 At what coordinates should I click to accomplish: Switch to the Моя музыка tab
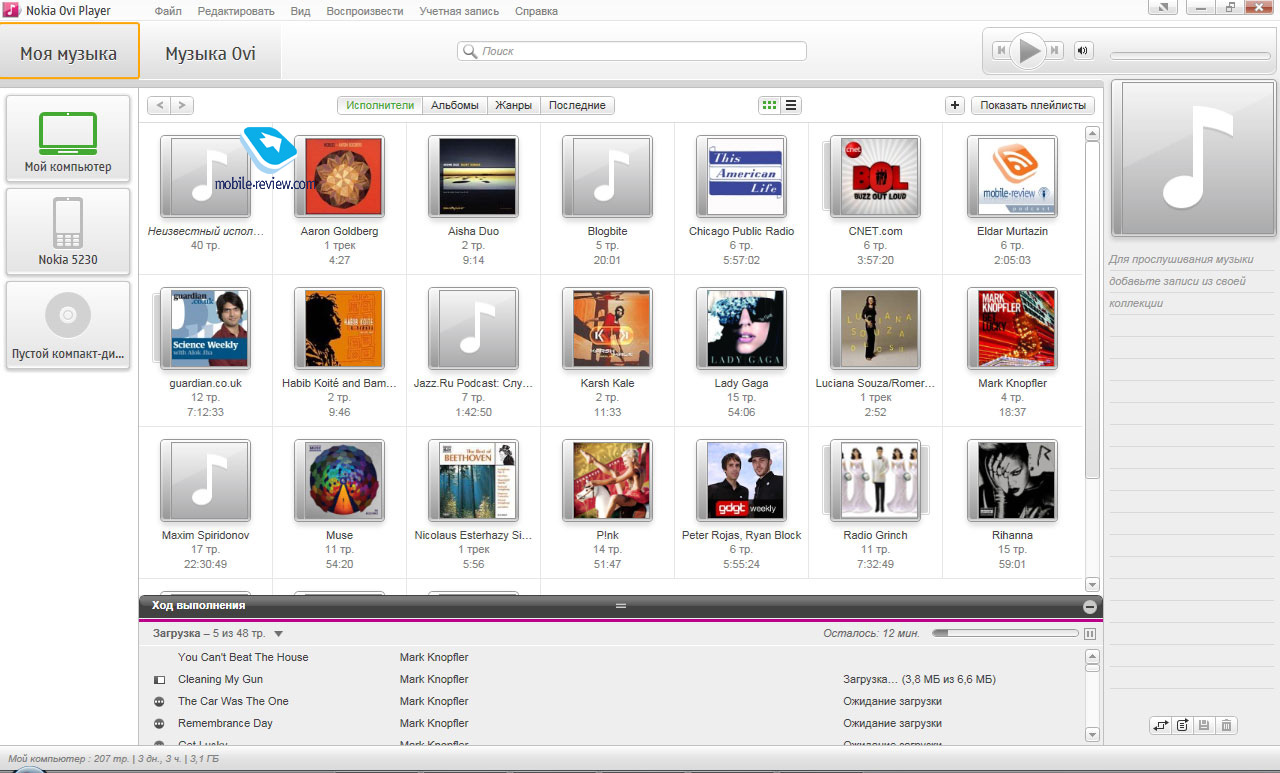click(69, 53)
